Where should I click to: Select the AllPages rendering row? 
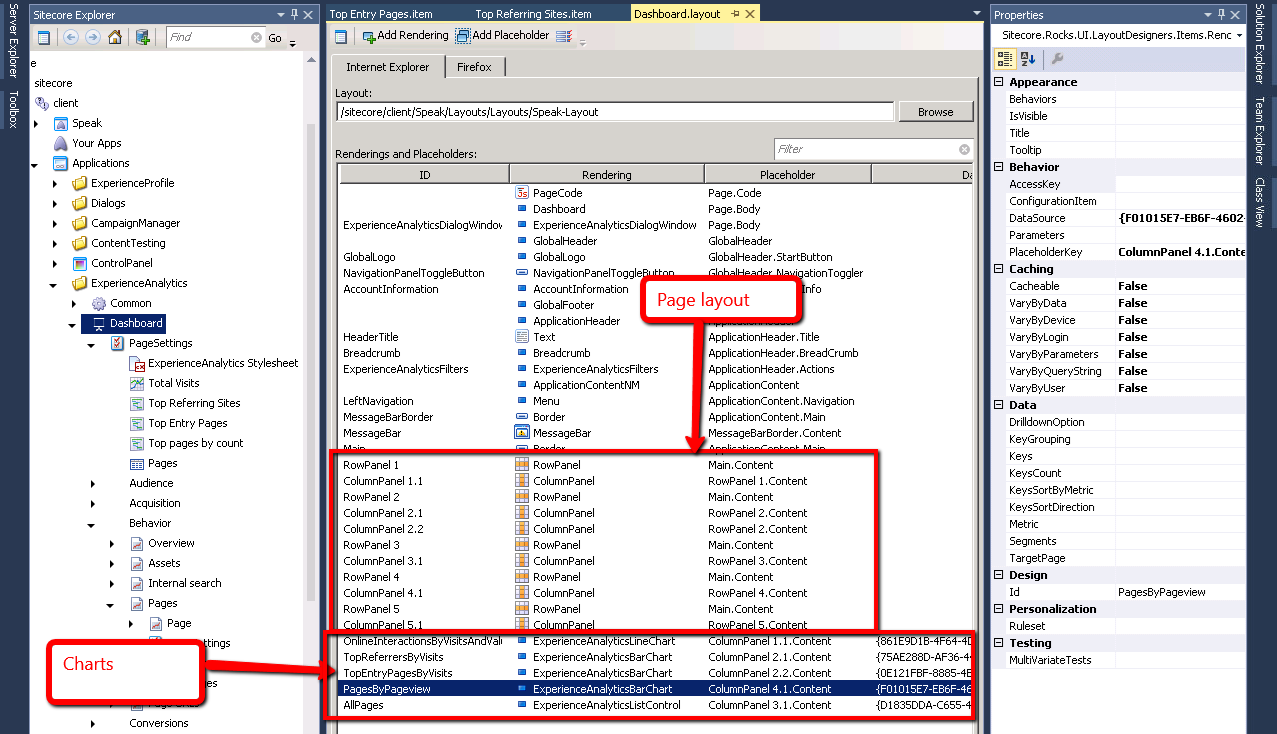(x=655, y=705)
